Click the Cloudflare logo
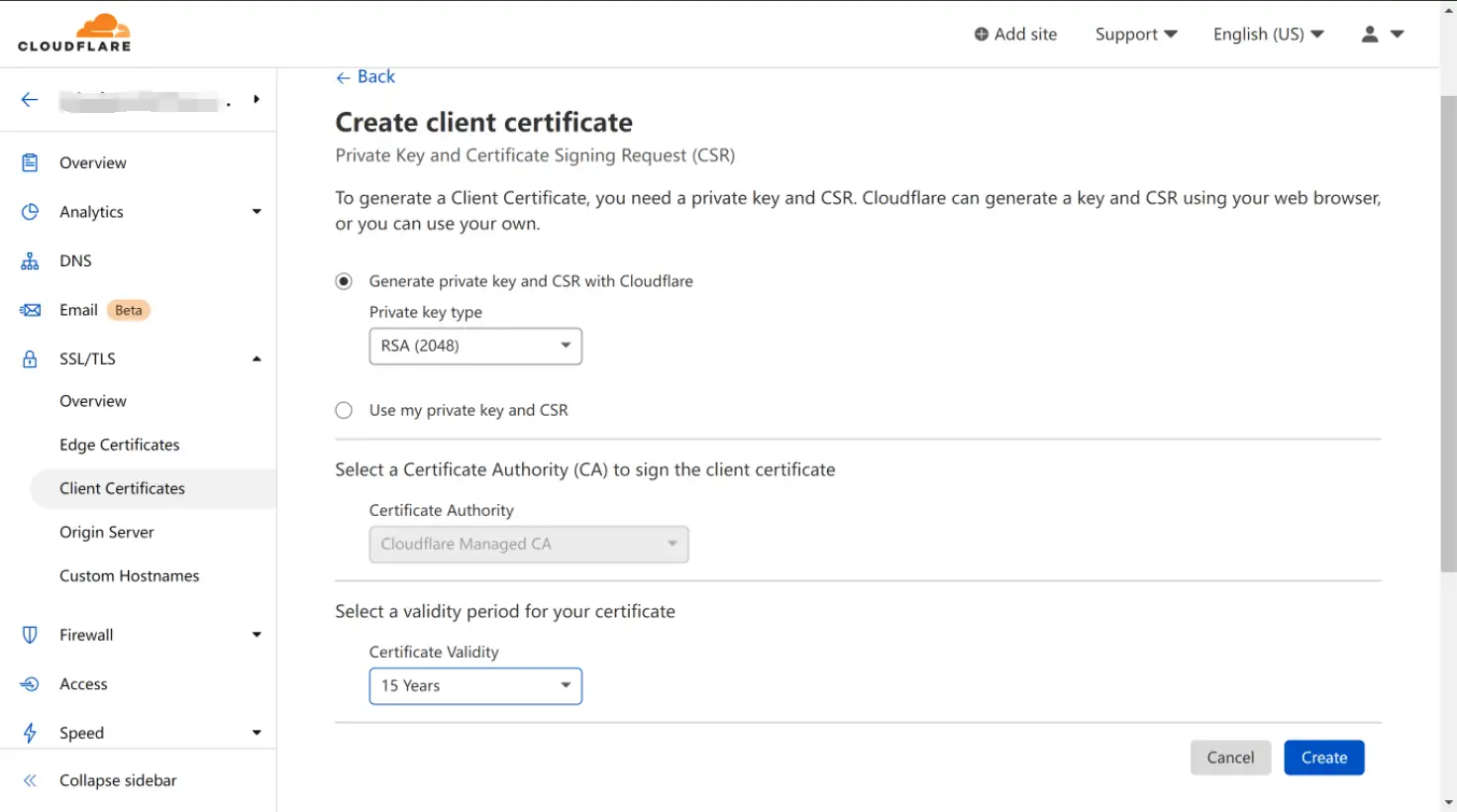 [x=74, y=34]
